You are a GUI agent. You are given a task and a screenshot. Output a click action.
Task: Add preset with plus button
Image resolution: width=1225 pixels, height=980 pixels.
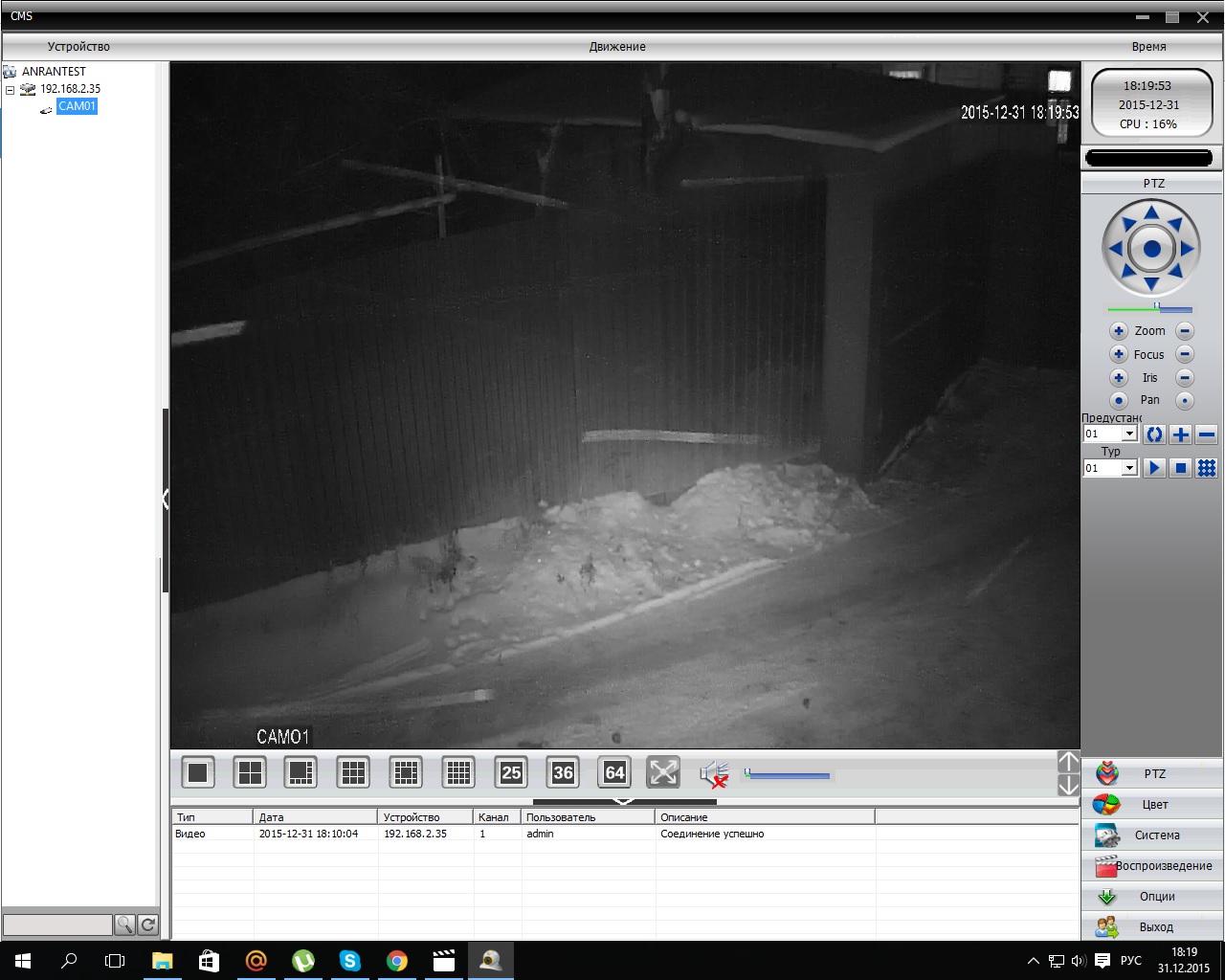tap(1181, 434)
